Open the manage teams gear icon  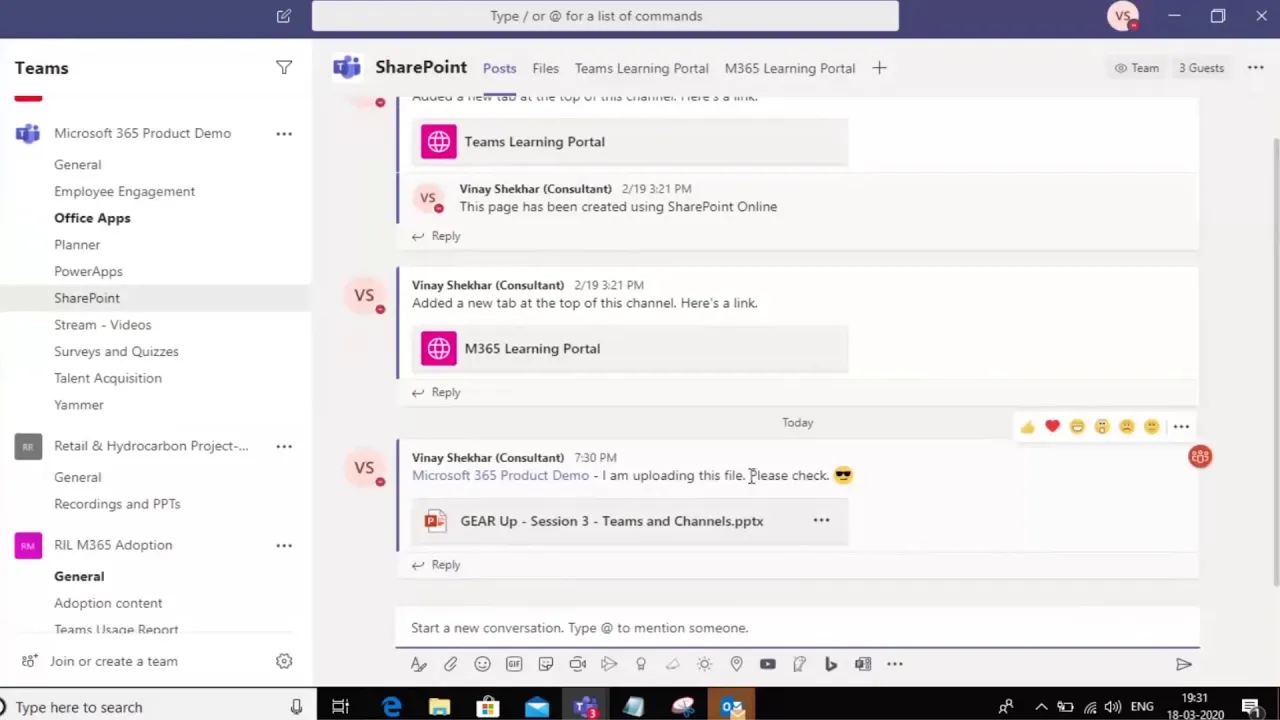pos(284,661)
